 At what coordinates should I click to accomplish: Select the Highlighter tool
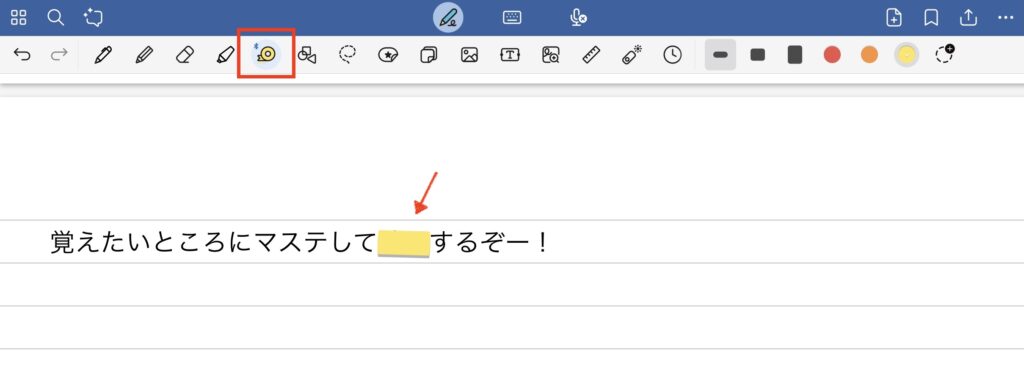(x=225, y=55)
